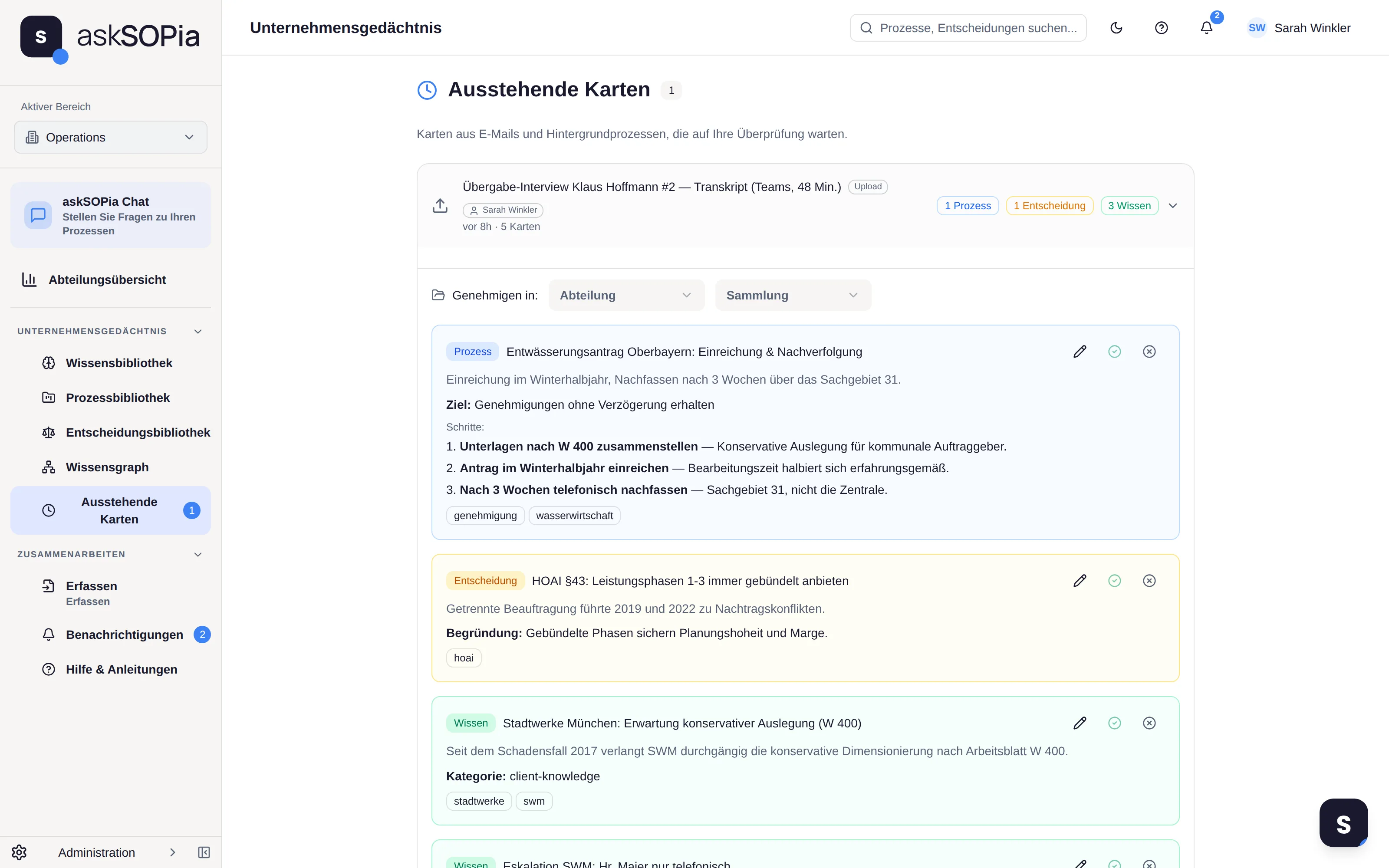
Task: Expand Administration with its chevron arrow
Action: 172,852
